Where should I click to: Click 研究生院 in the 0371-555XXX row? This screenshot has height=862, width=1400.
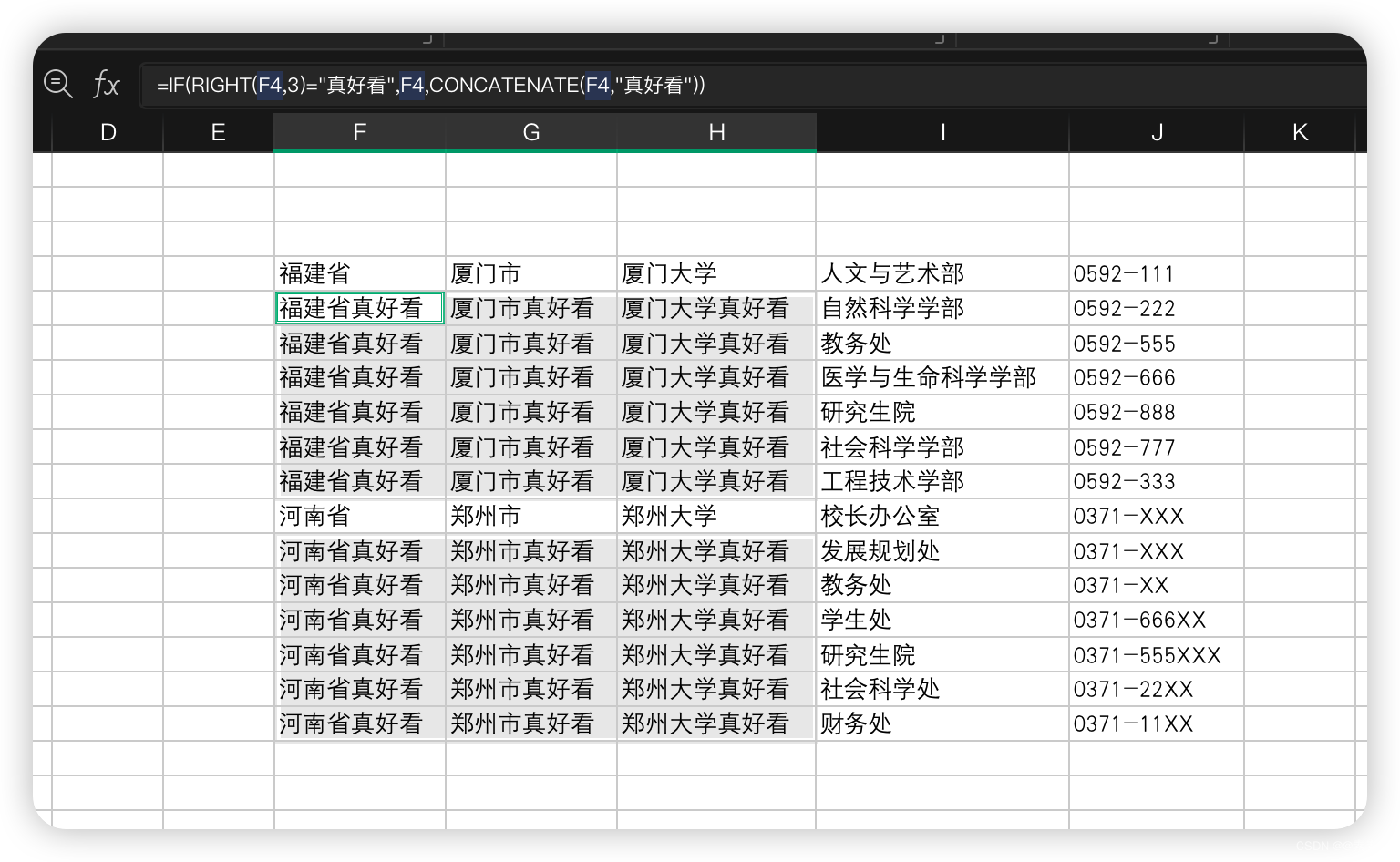942,655
